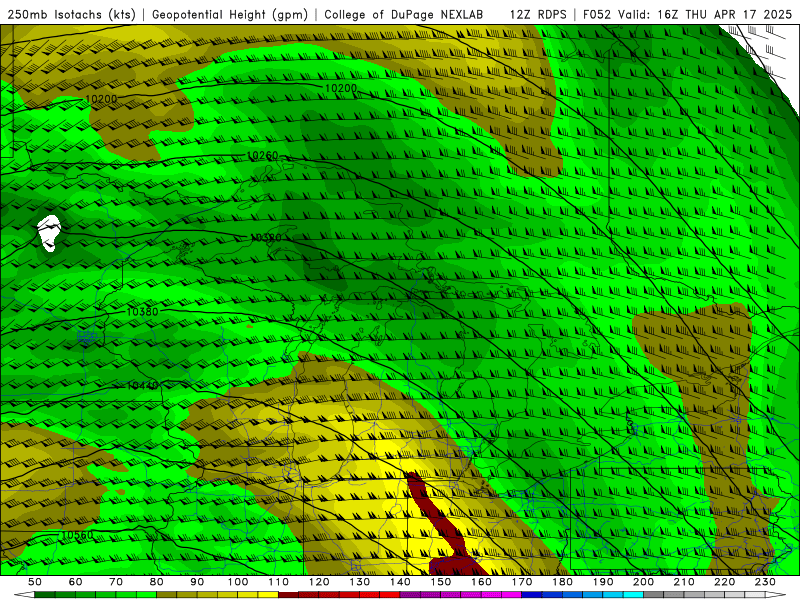
Task: Click 'Valid: 16Z THU APR 17 2025' text
Action: (x=705, y=14)
